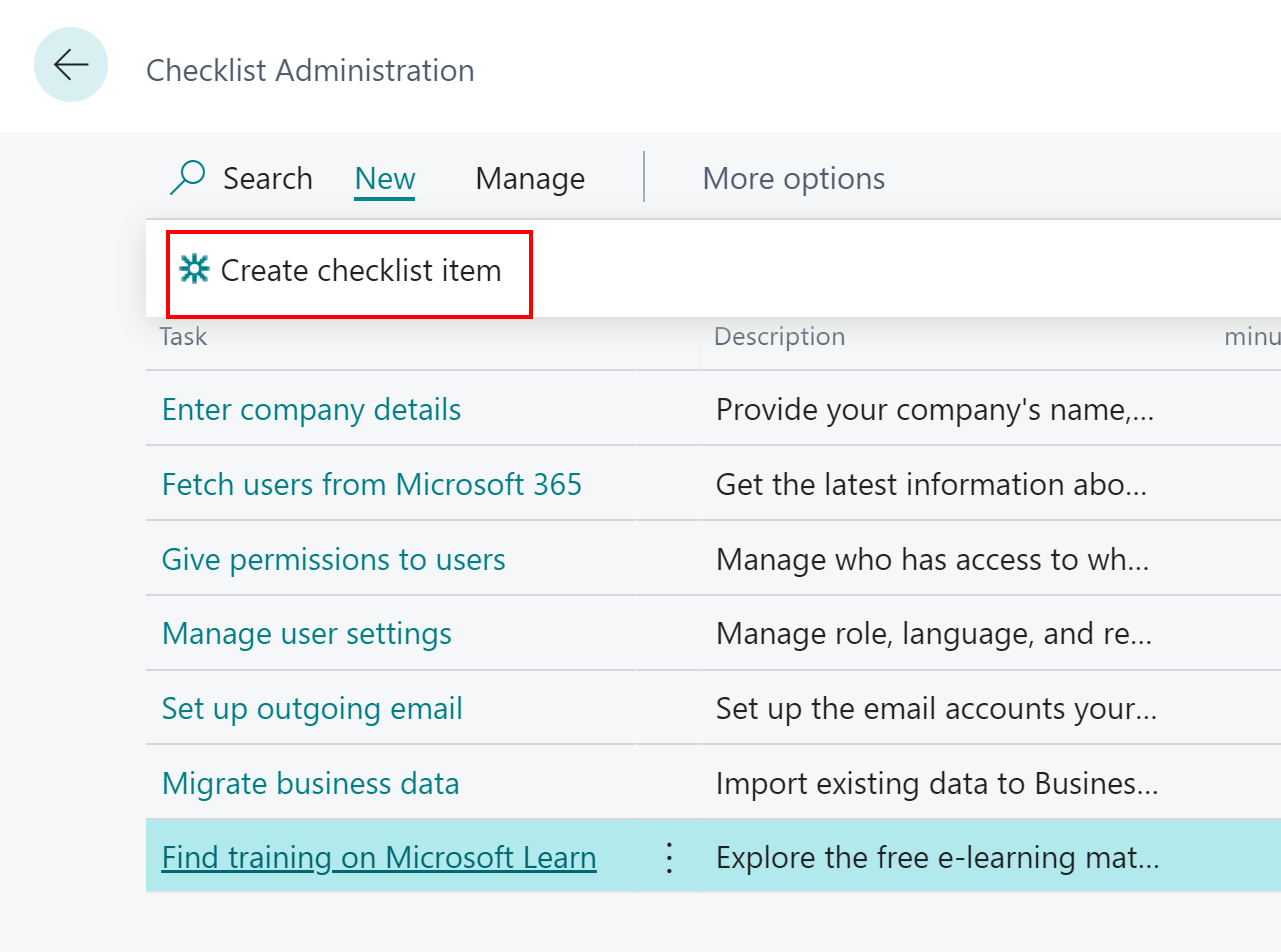Open "Give permissions to users"
Image resolution: width=1281 pixels, height=952 pixels.
[333, 559]
